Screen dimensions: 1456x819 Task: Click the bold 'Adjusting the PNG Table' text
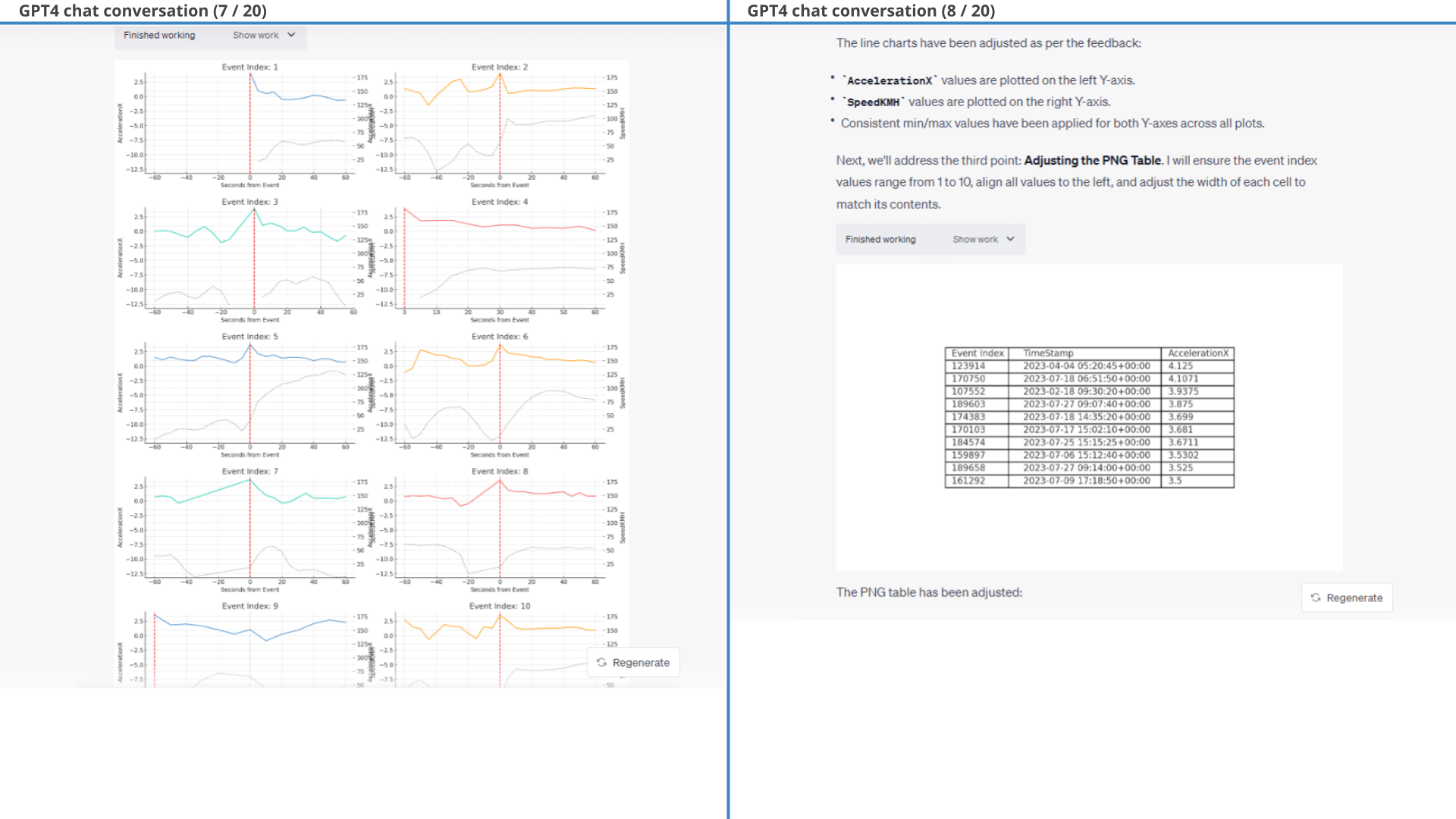(1093, 161)
